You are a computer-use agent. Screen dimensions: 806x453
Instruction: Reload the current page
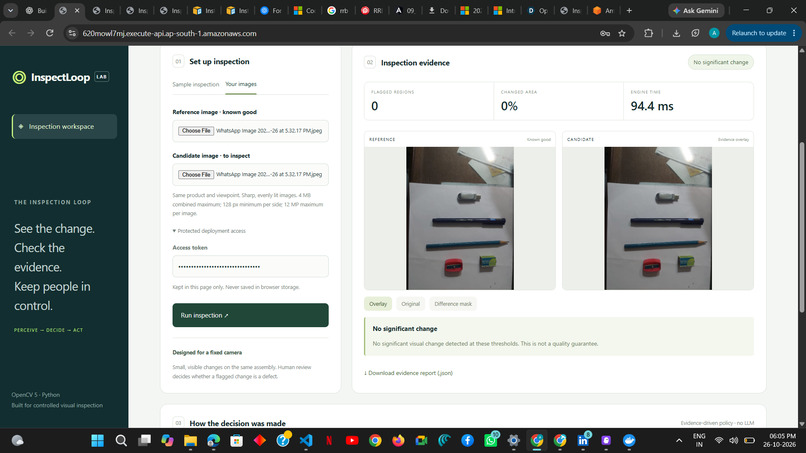(49, 33)
